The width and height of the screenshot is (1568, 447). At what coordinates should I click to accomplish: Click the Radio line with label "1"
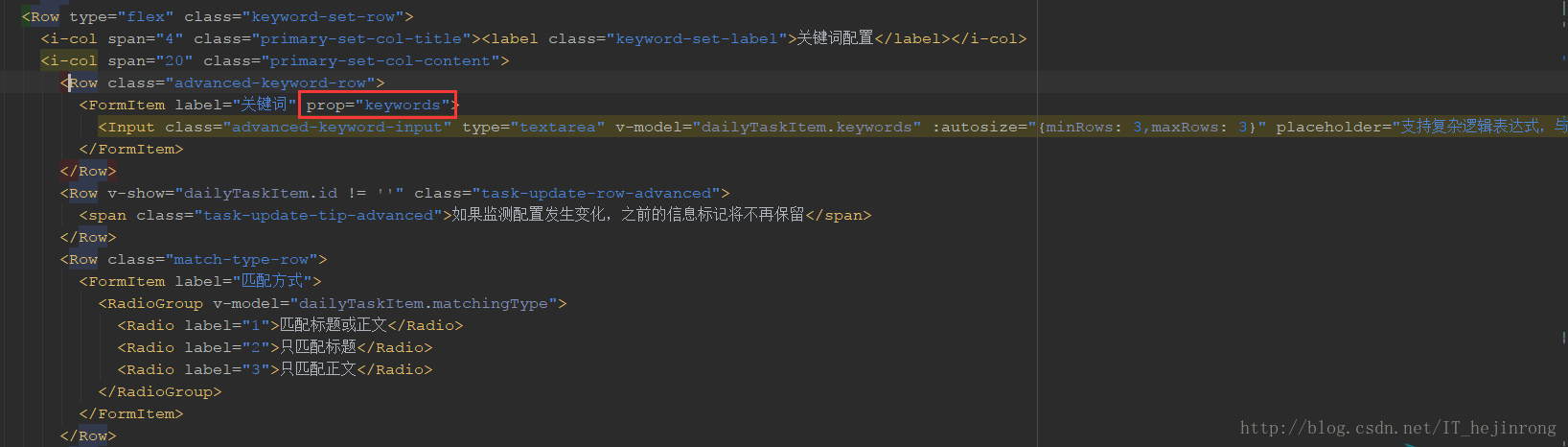pos(289,325)
